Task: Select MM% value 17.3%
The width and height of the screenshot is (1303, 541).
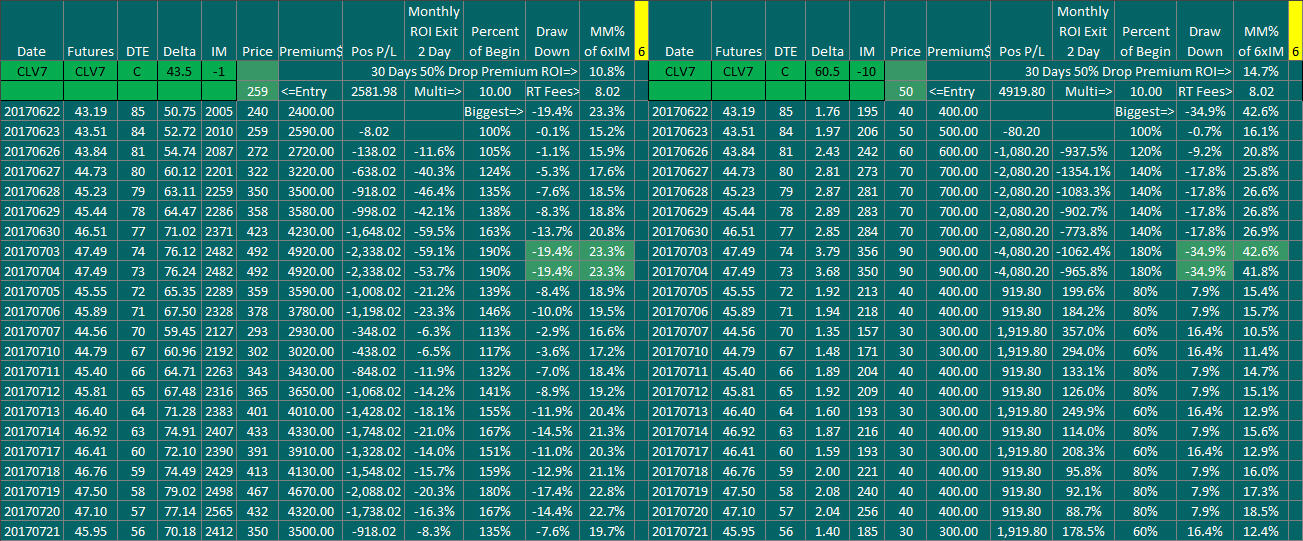Action: pos(1259,491)
